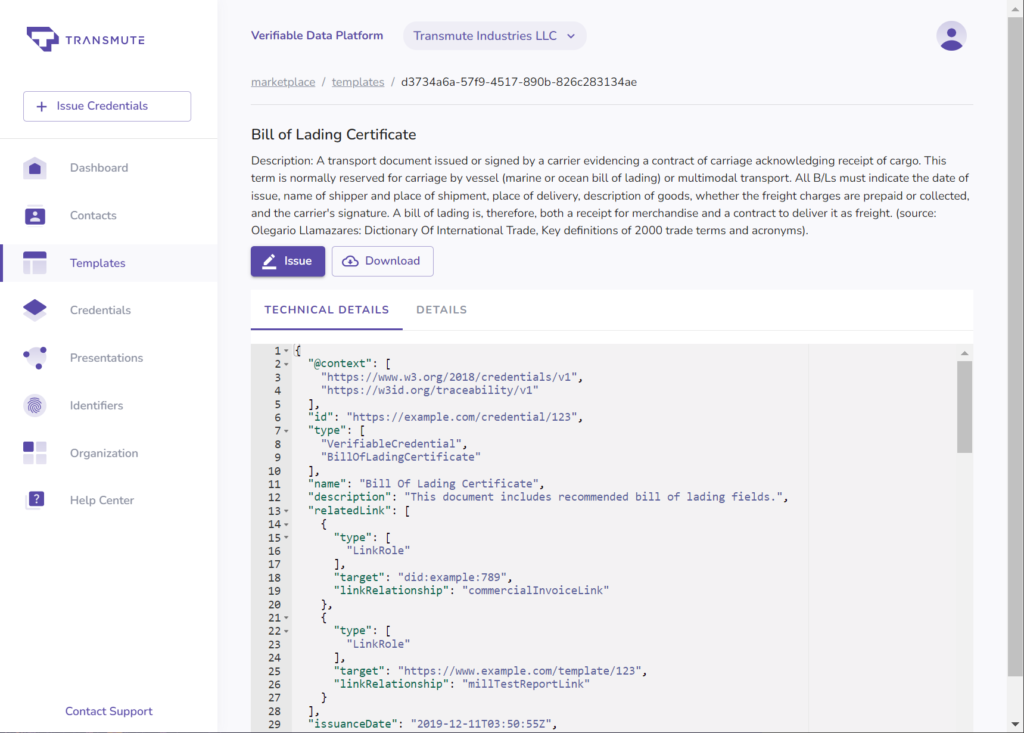
Task: Click the code editor scrollbar thumb
Action: (964, 406)
